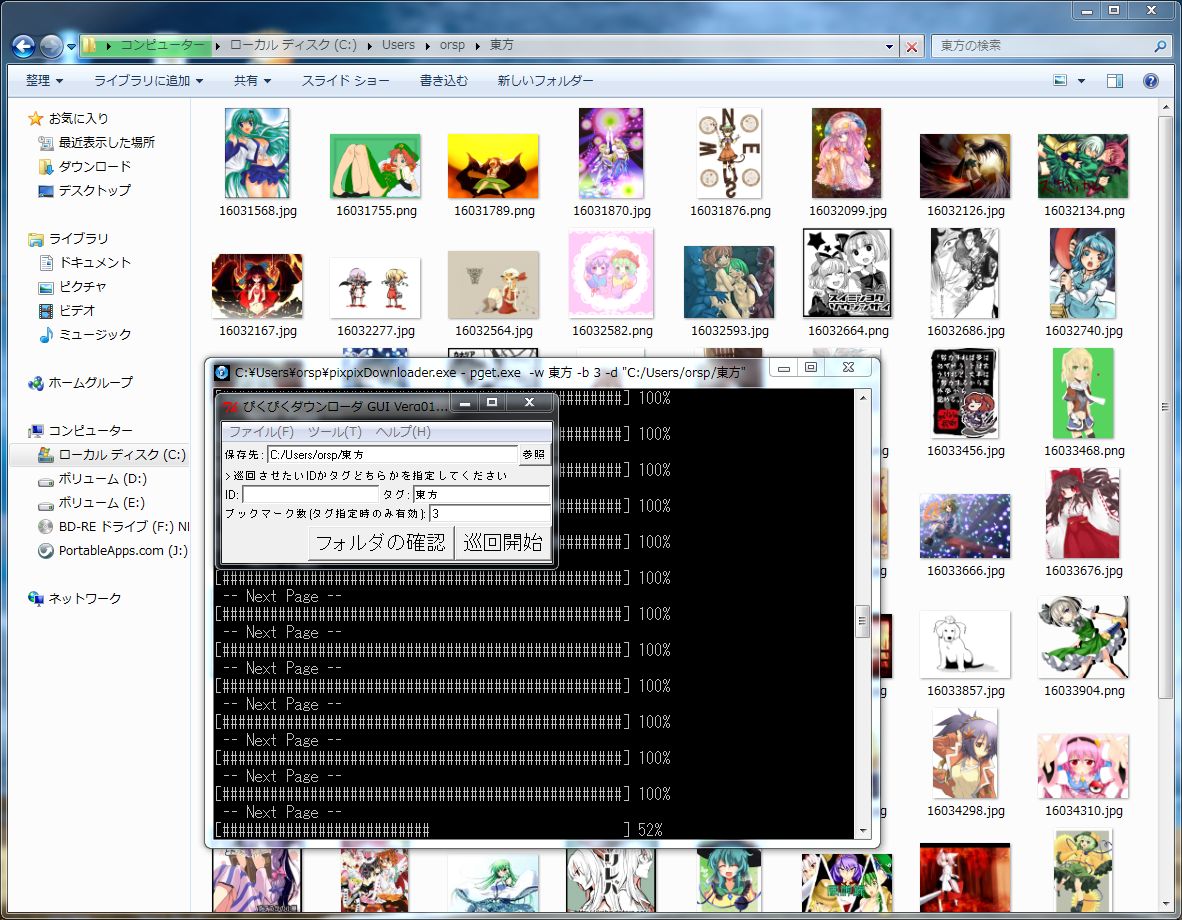
Task: Select file name 16033468.png
Action: 1084,451
